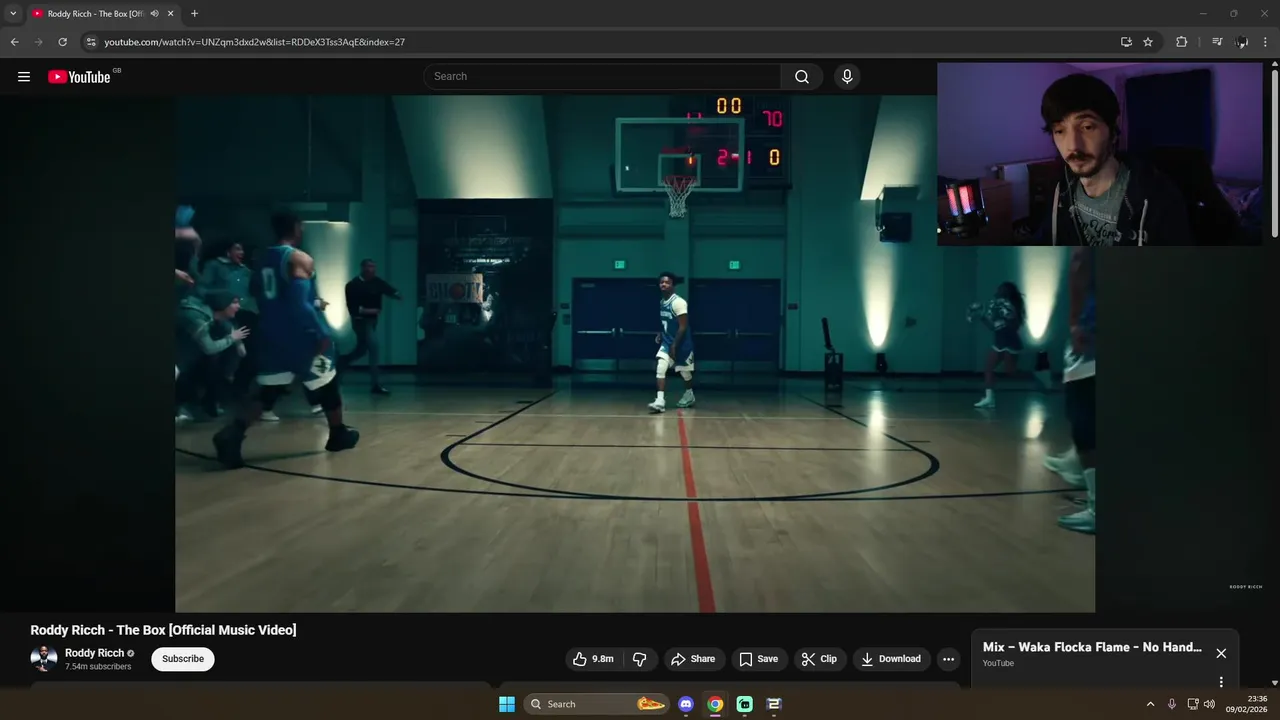Like the video with thumbs up
This screenshot has width=1280, height=720.
pos(592,659)
